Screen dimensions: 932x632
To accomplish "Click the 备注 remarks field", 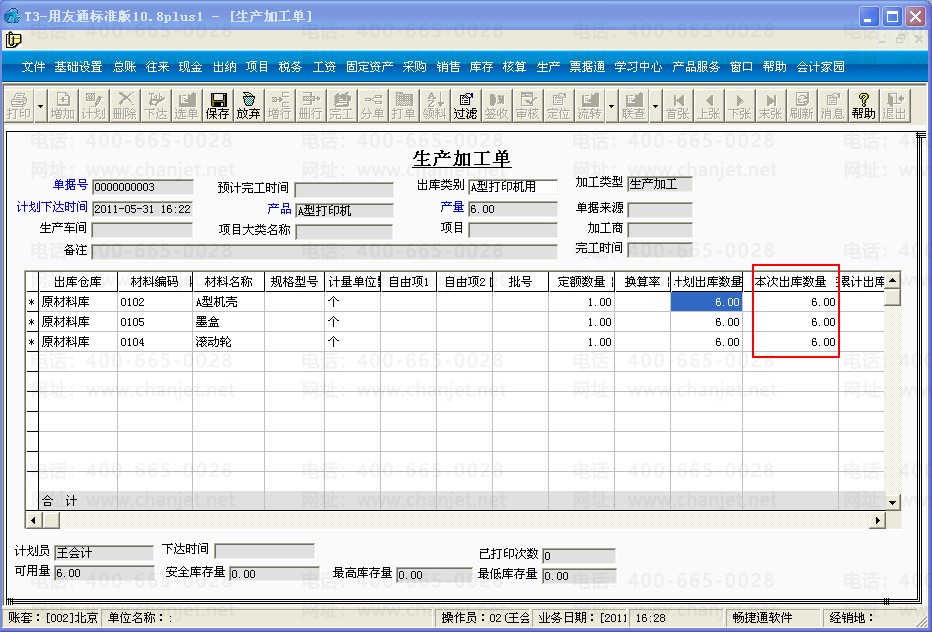I will tap(324, 250).
